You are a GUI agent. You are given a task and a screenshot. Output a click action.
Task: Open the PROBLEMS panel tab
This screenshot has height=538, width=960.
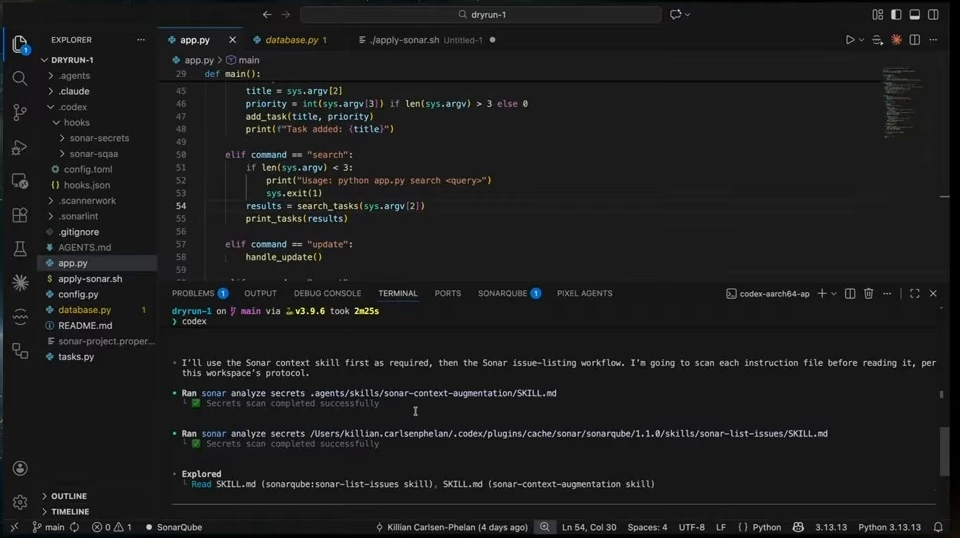(x=200, y=293)
